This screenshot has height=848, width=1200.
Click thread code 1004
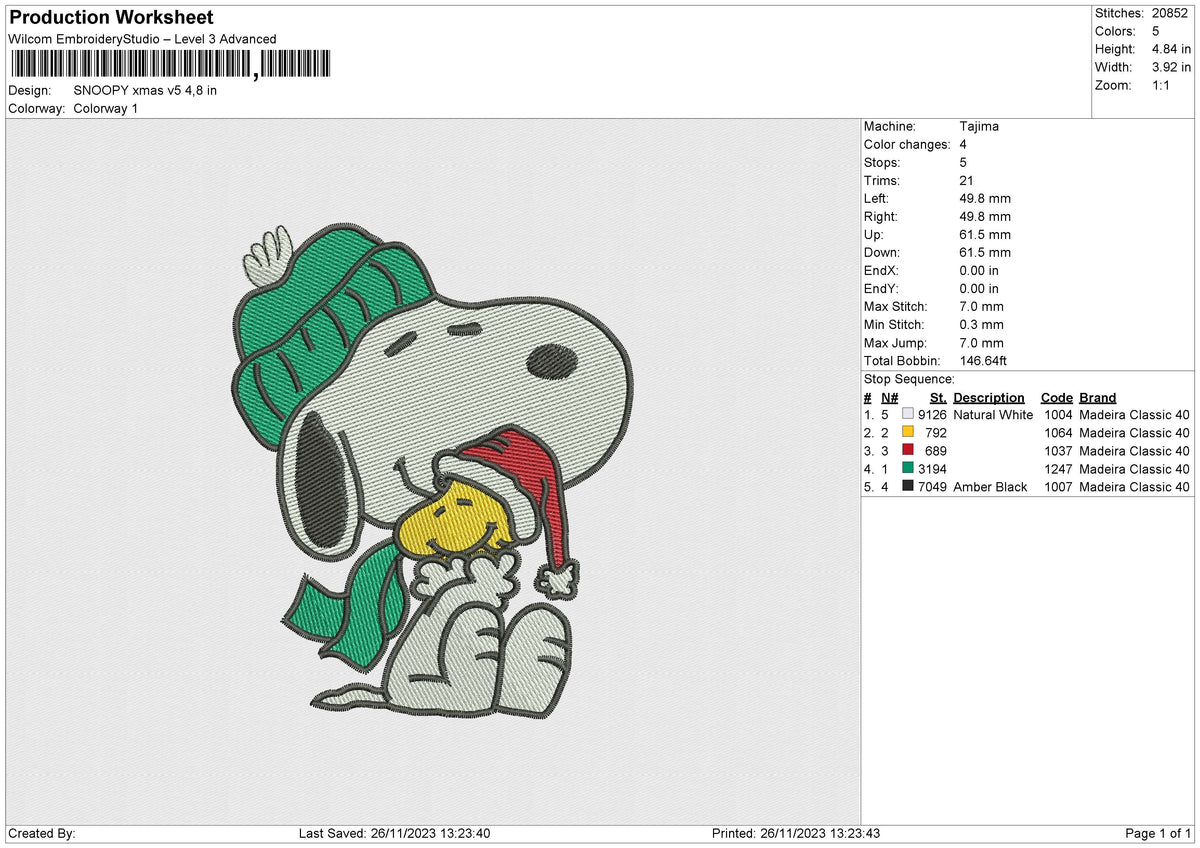pos(1058,415)
